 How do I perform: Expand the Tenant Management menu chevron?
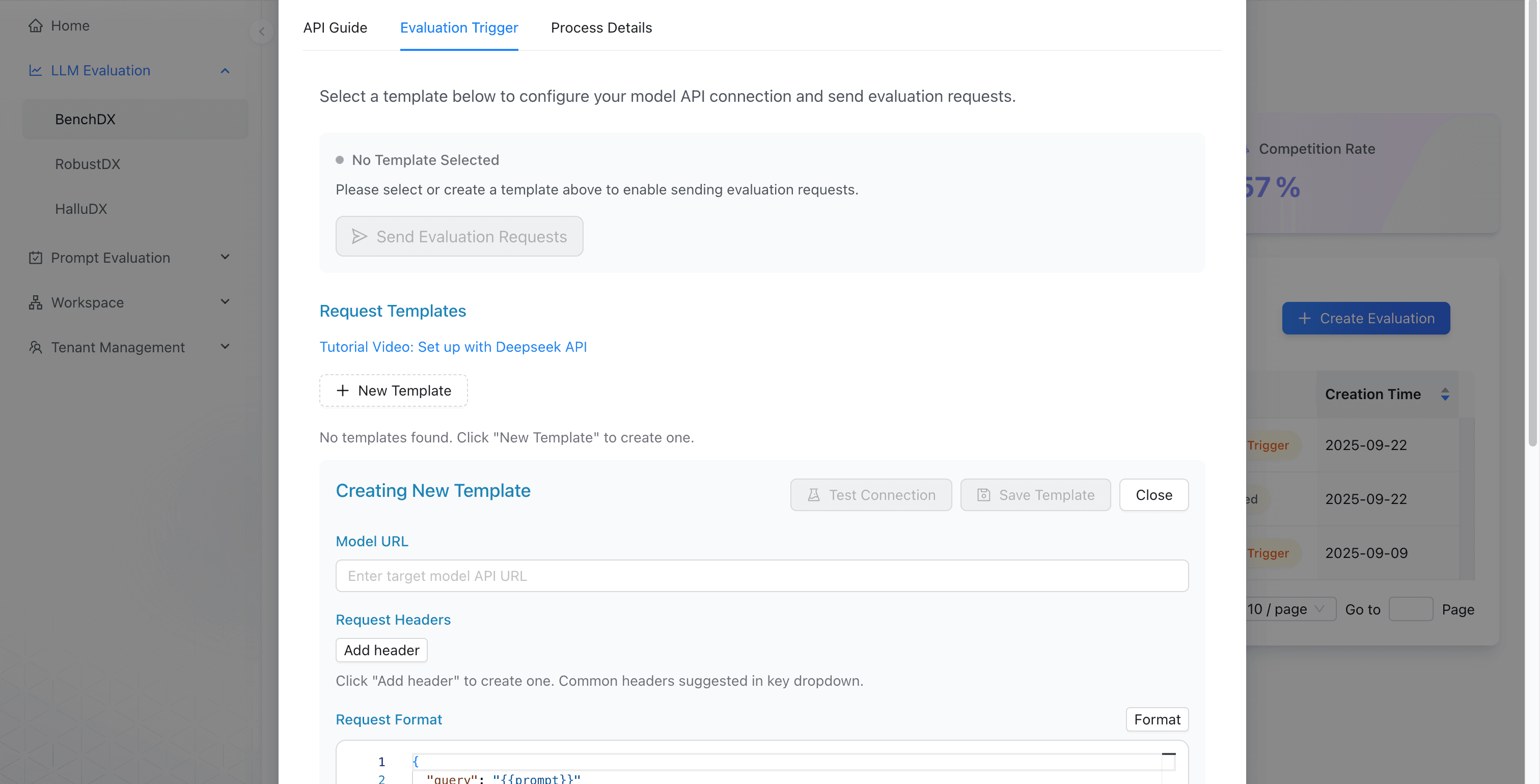click(225, 347)
